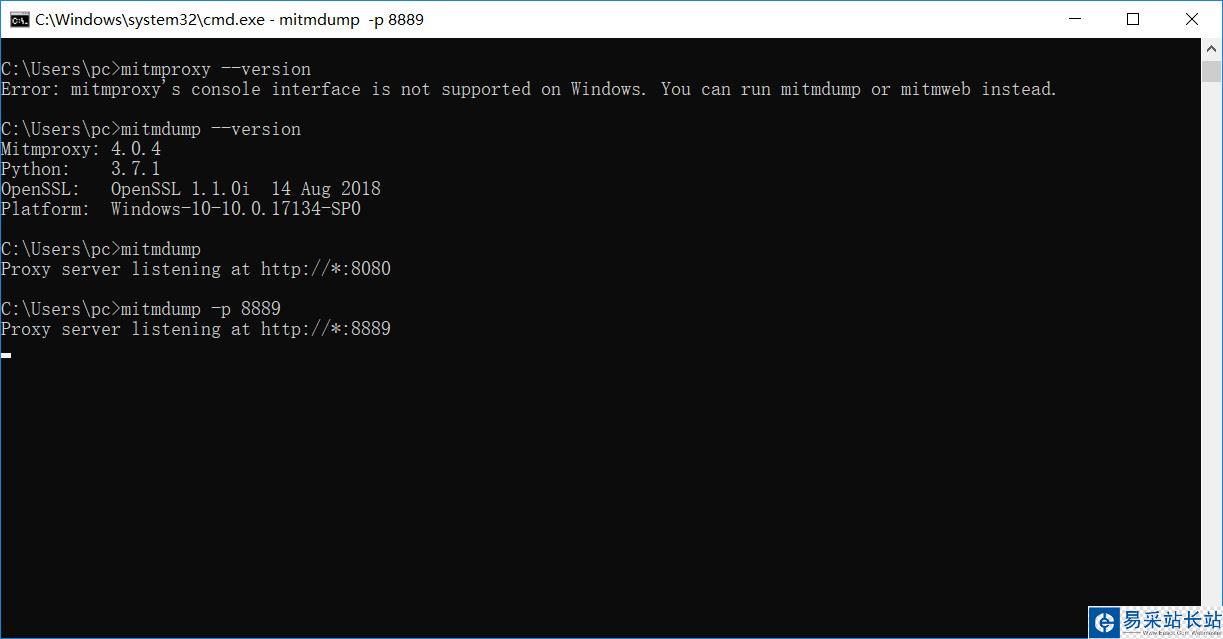The width and height of the screenshot is (1223, 639).
Task: Maximize the command prompt window
Action: [1133, 19]
